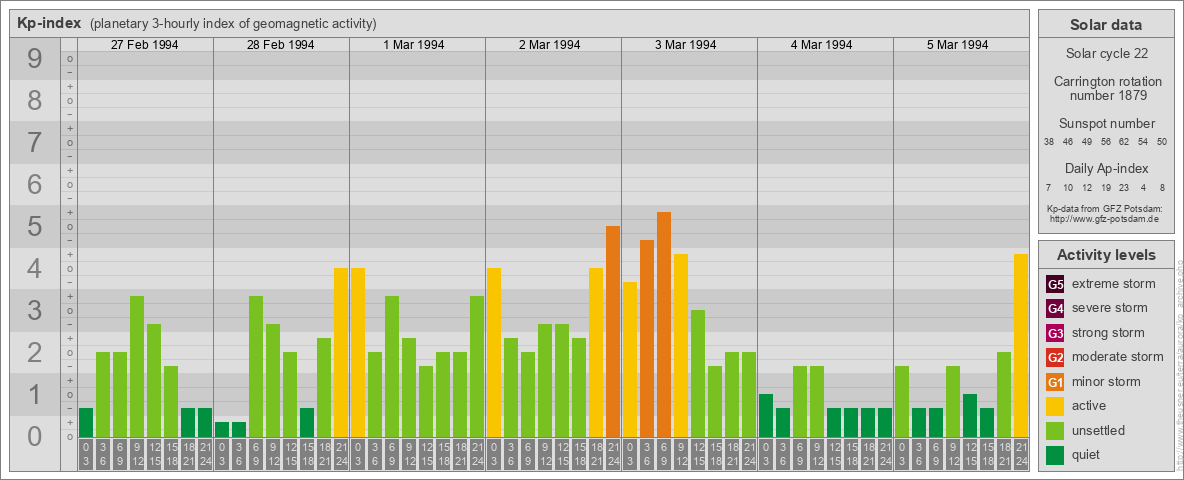Click the orange 3-6 bar on 3 Mar 1994
The width and height of the screenshot is (1184, 480).
647,338
